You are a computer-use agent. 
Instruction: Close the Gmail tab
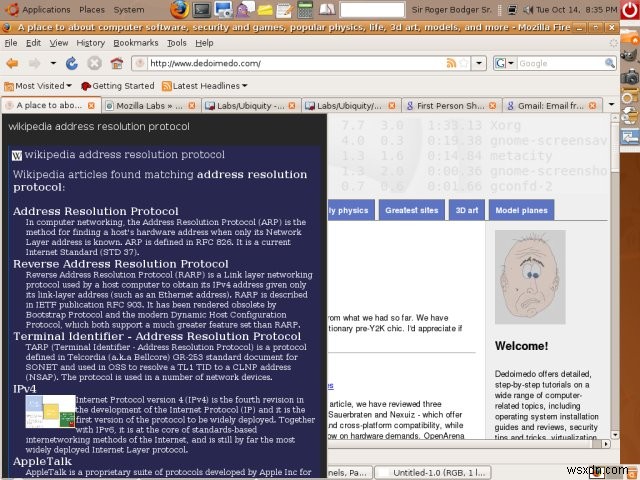[x=593, y=106]
